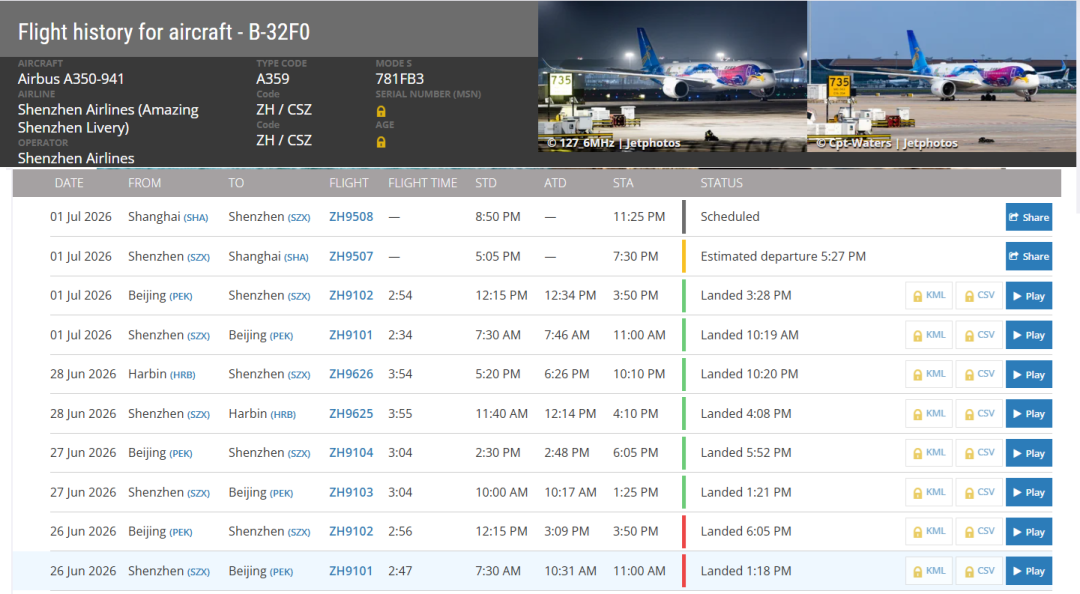Open flight number ZH9508 link
This screenshot has width=1080, height=594.
click(x=351, y=216)
